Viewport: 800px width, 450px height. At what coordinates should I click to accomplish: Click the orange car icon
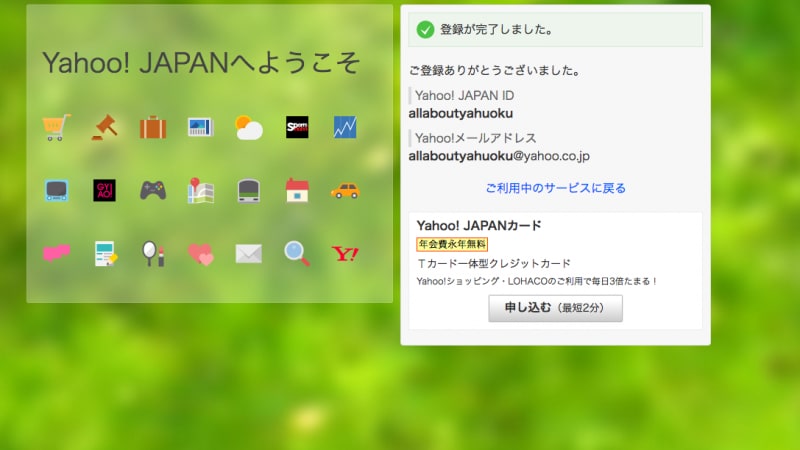tap(345, 191)
